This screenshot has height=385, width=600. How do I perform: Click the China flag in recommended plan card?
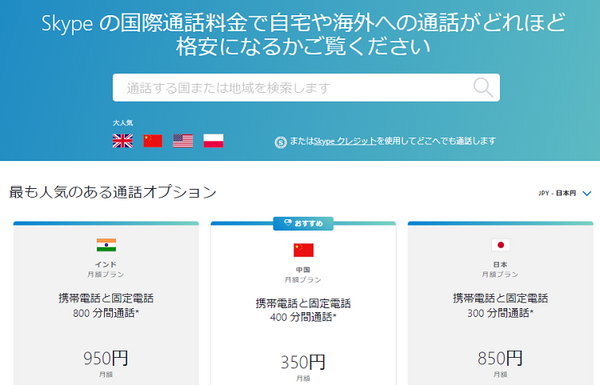click(x=303, y=250)
